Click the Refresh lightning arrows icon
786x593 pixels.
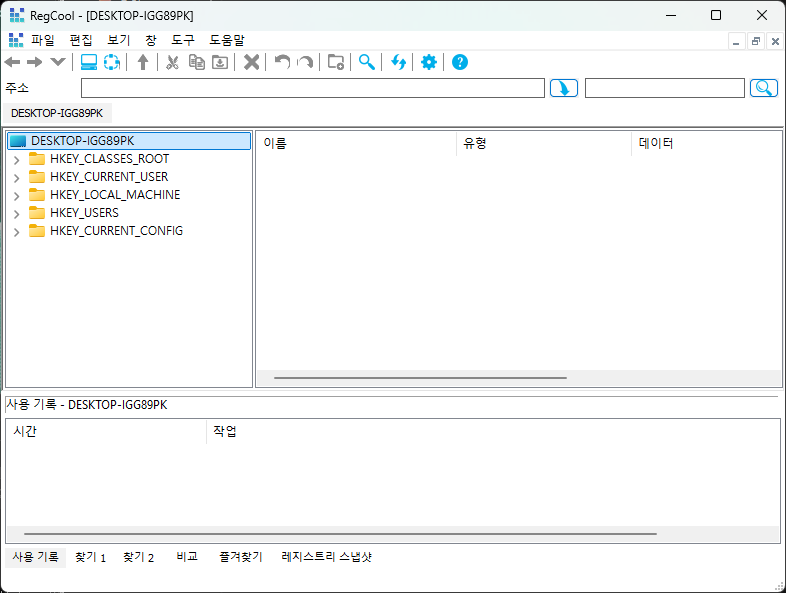pyautogui.click(x=399, y=62)
